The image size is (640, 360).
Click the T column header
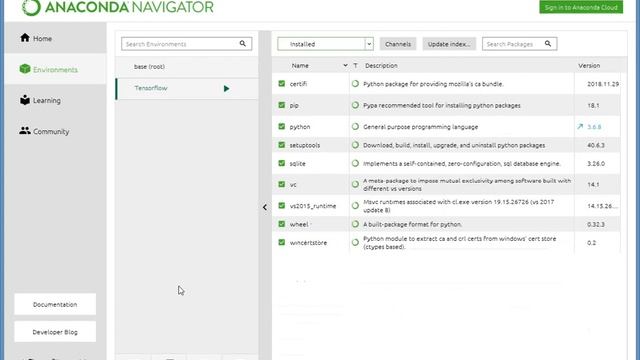[356, 65]
